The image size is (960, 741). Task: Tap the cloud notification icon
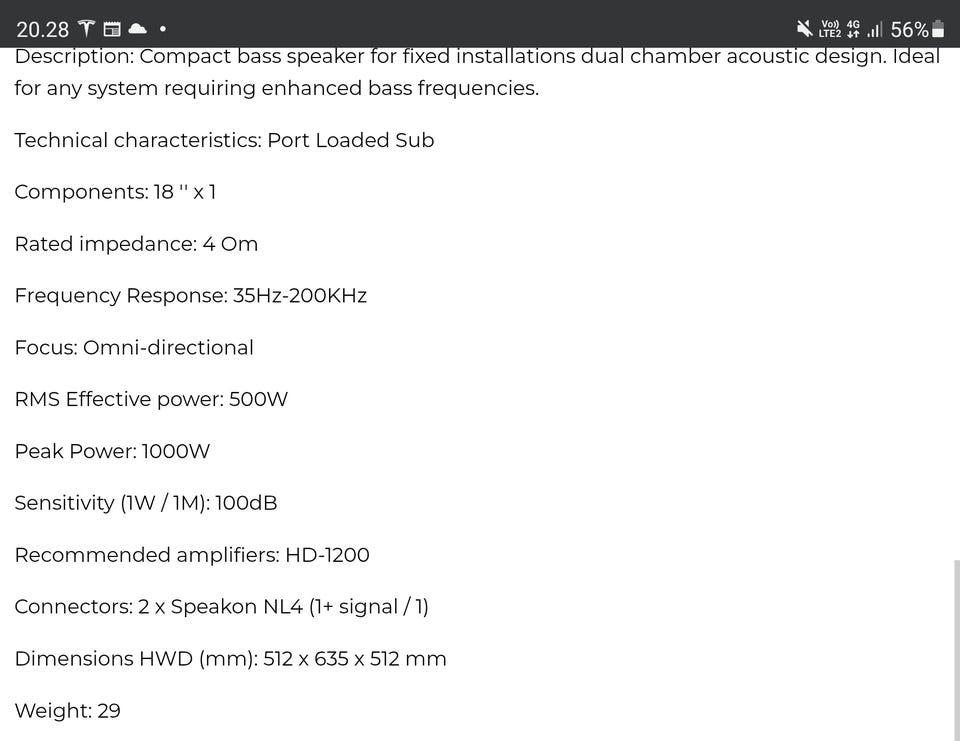coord(137,29)
